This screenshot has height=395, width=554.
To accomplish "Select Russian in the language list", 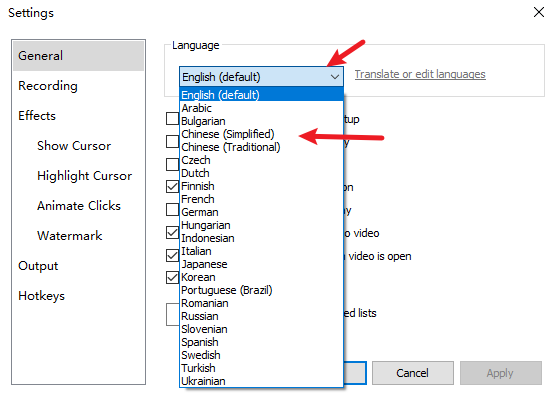I will click(x=261, y=316).
